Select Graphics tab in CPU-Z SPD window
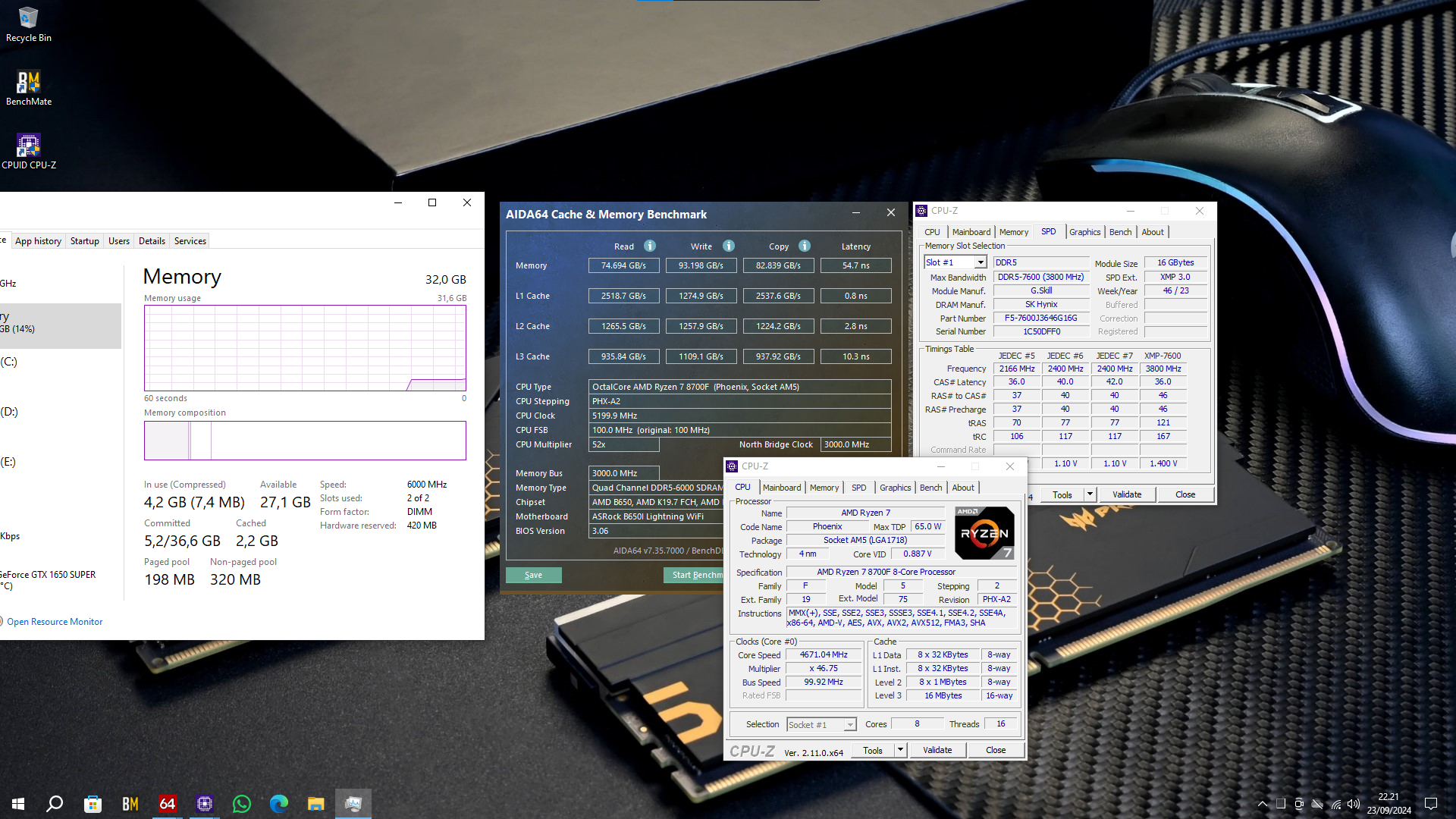This screenshot has height=819, width=1456. (1085, 232)
